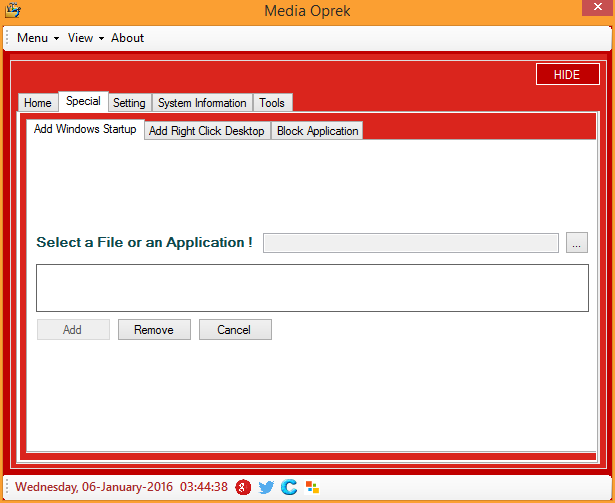Open the Add Right Click Desktop sub-tab
This screenshot has height=503, width=615.
tap(207, 131)
